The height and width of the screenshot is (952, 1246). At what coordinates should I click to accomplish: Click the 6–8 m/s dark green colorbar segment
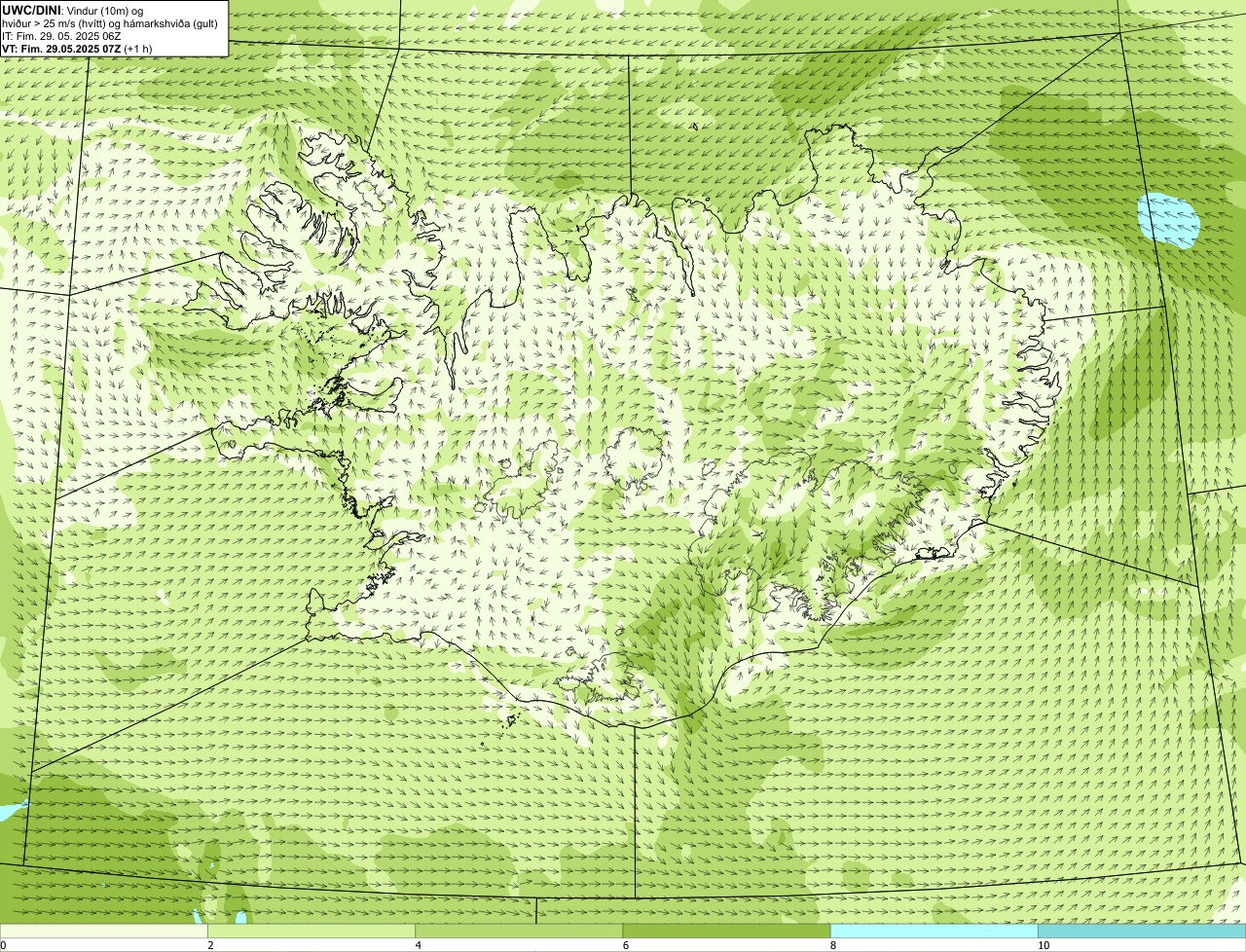[x=726, y=932]
